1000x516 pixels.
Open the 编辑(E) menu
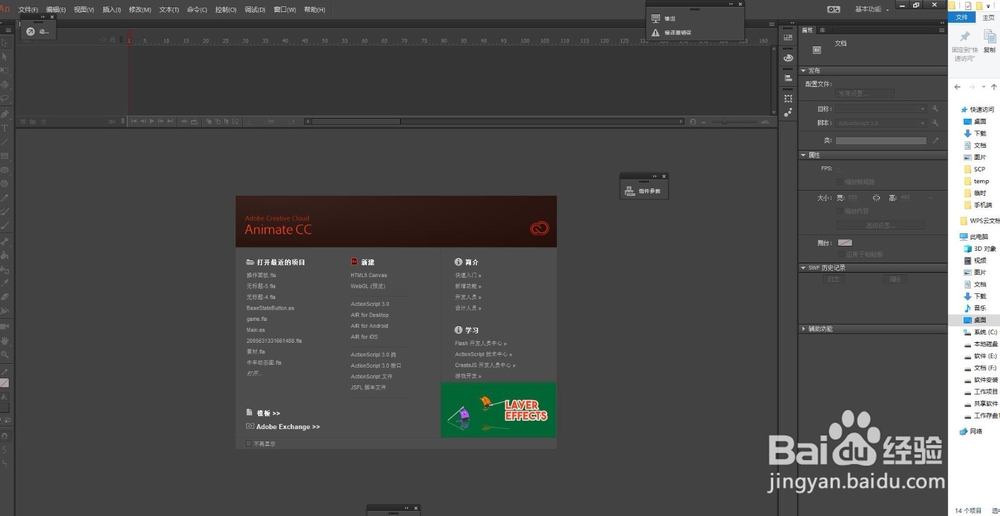pos(56,10)
